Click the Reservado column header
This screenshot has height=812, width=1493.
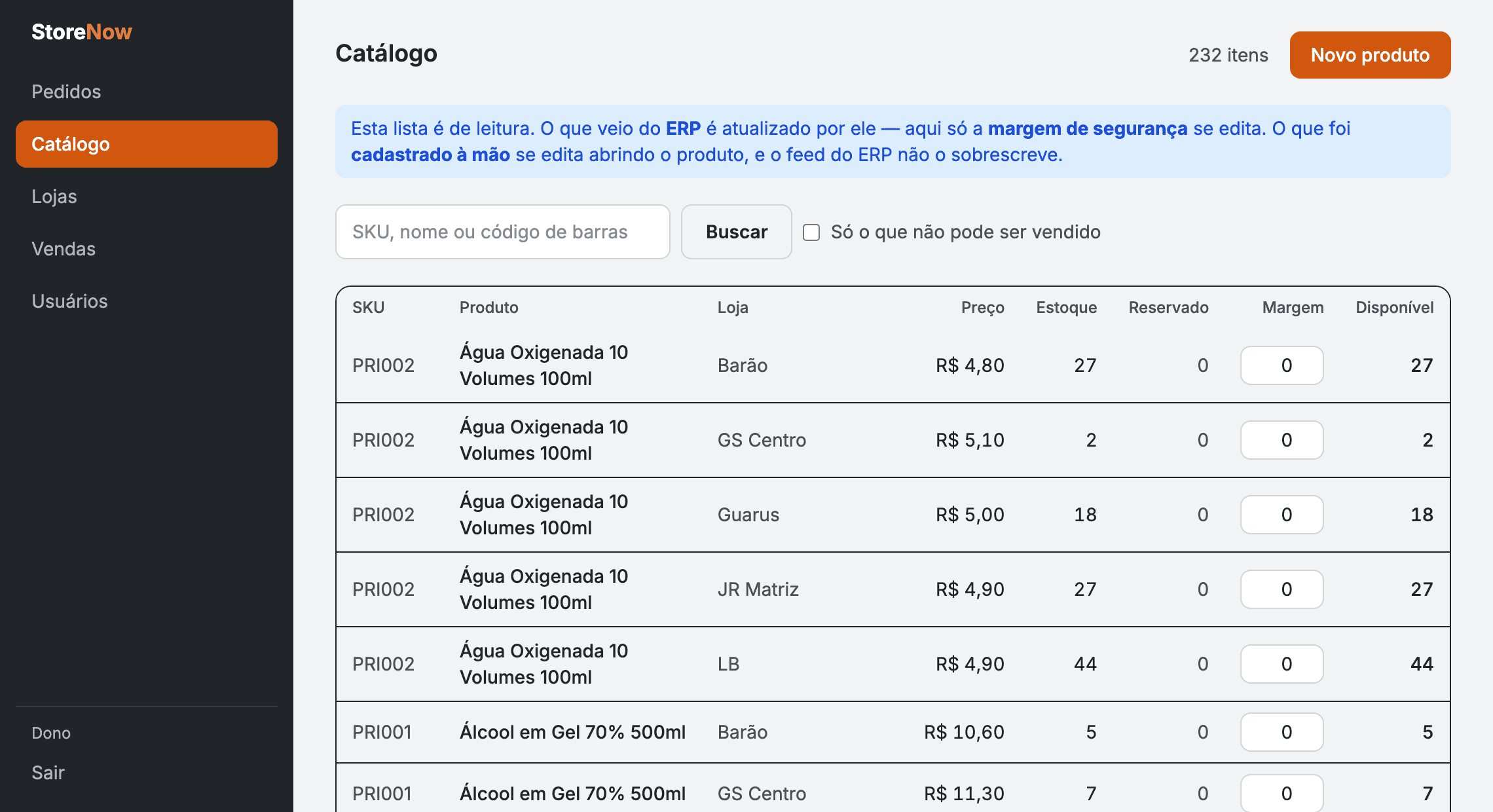1168,308
